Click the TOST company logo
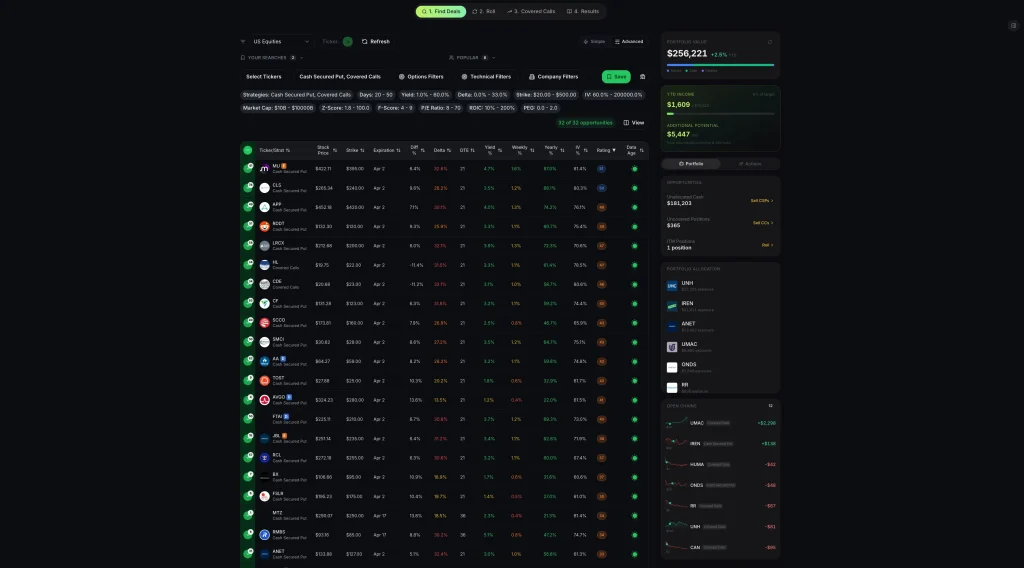Viewport: 1024px width, 568px height. tap(264, 381)
